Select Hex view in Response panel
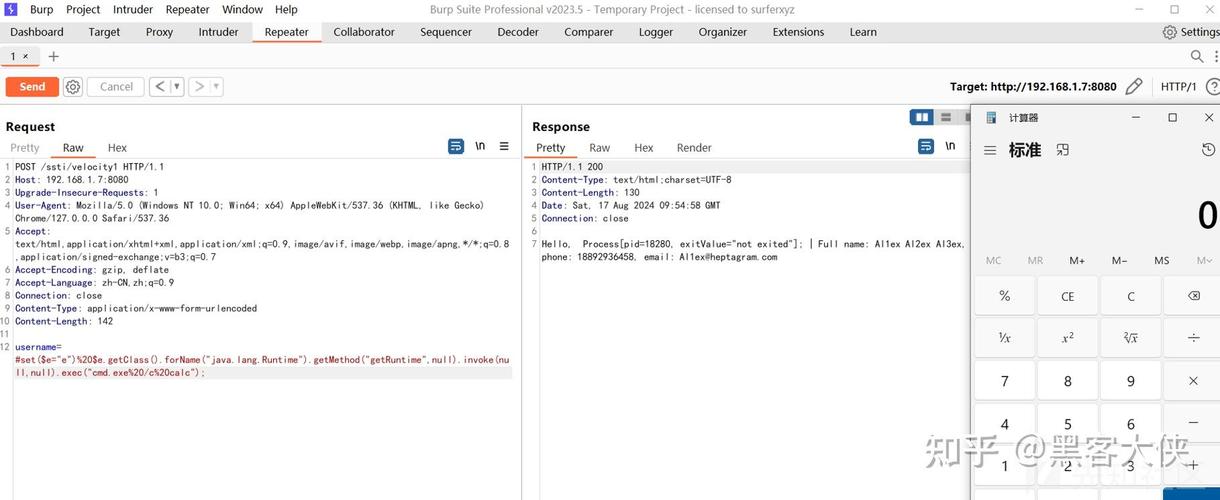The image size is (1220, 500). [644, 148]
